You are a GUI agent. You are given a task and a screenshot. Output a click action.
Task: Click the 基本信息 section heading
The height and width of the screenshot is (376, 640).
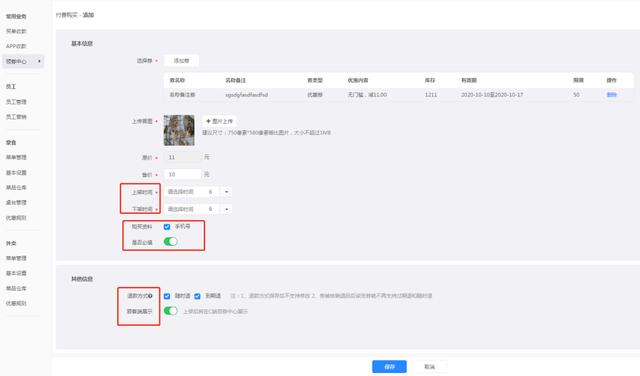(82, 43)
